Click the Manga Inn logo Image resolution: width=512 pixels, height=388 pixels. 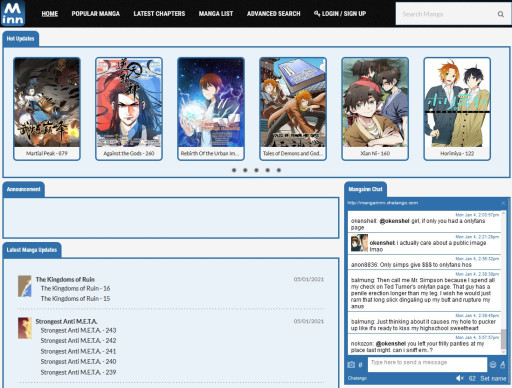click(13, 13)
